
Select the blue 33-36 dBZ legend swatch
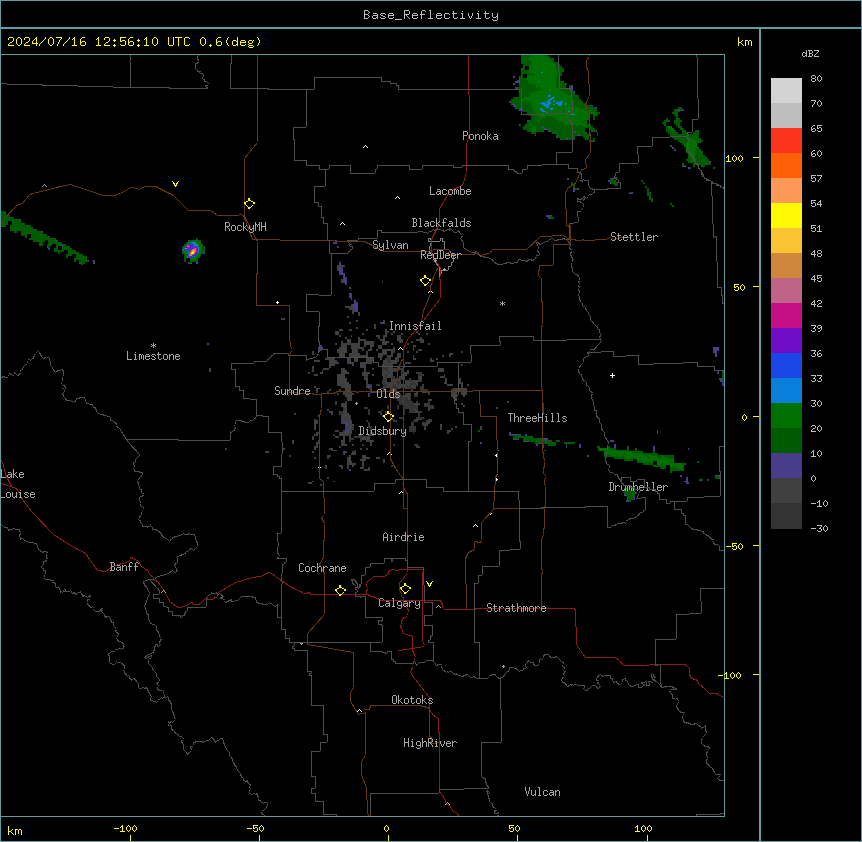point(786,365)
